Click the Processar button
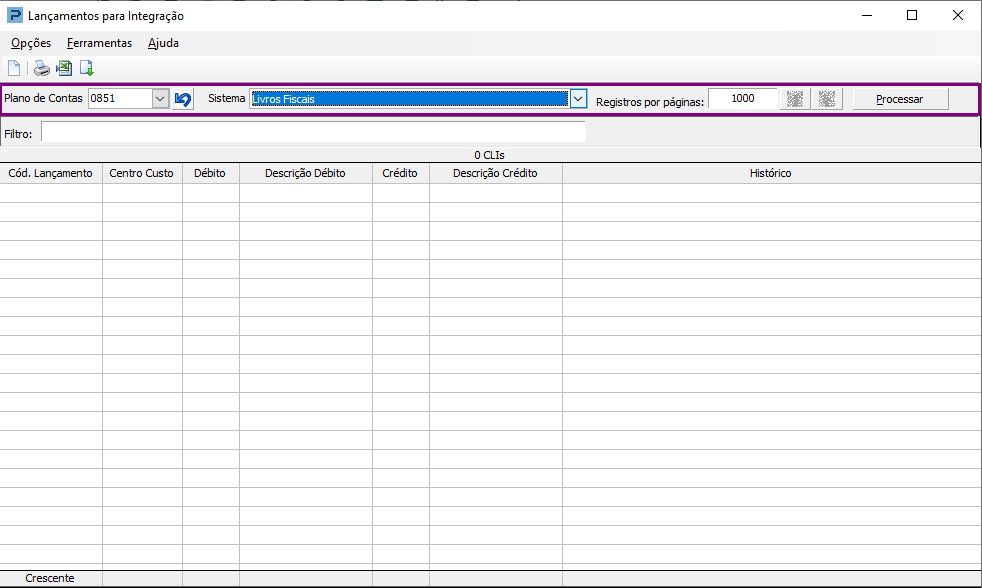Viewport: 982px width, 588px height. (900, 99)
